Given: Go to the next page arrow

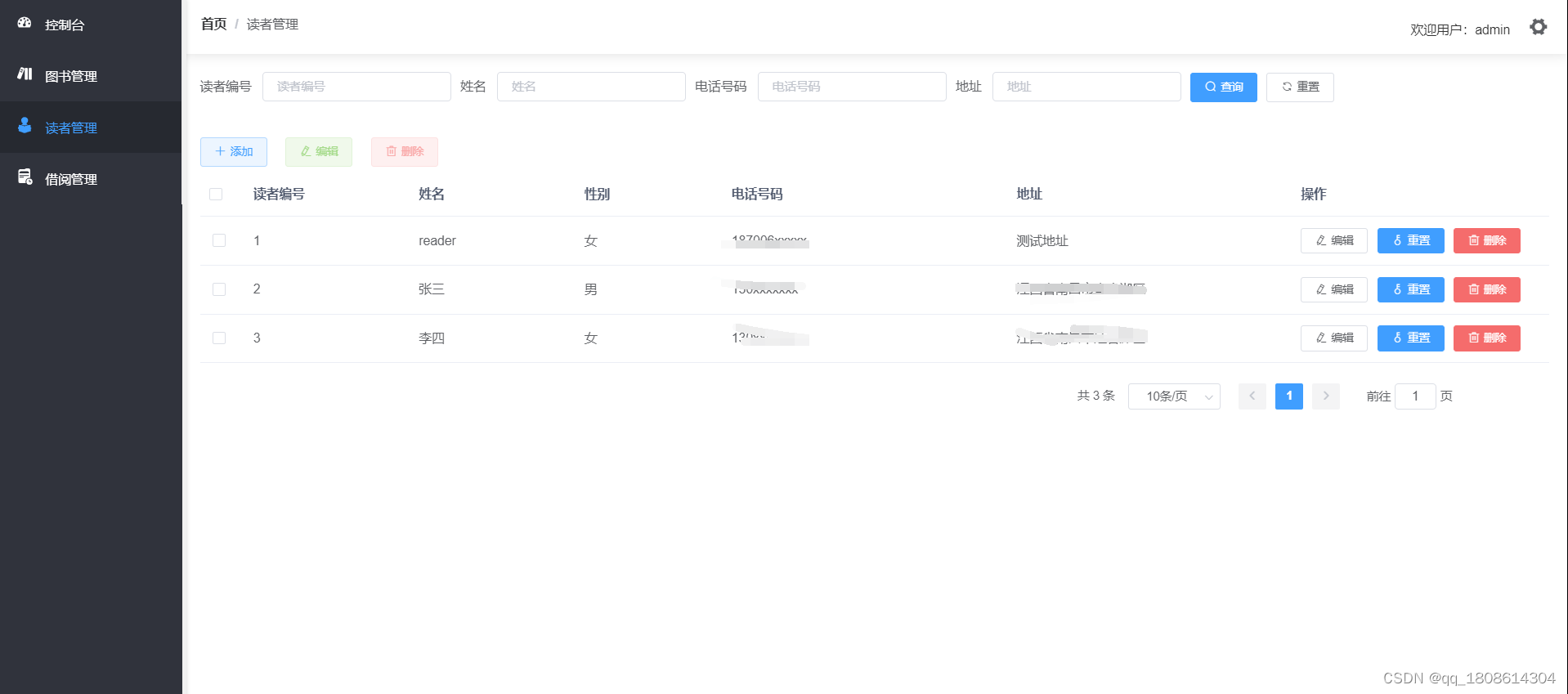Looking at the screenshot, I should [1325, 396].
